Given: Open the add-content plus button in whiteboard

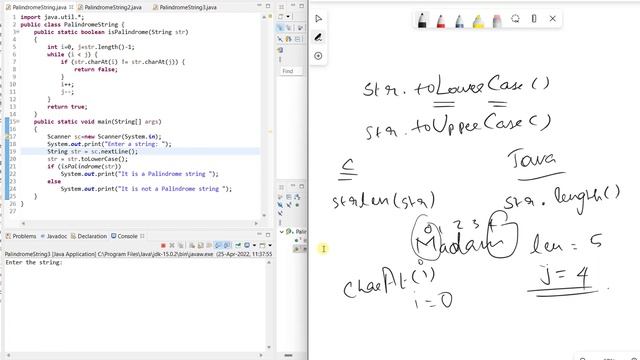Looking at the screenshot, I should click(x=318, y=56).
